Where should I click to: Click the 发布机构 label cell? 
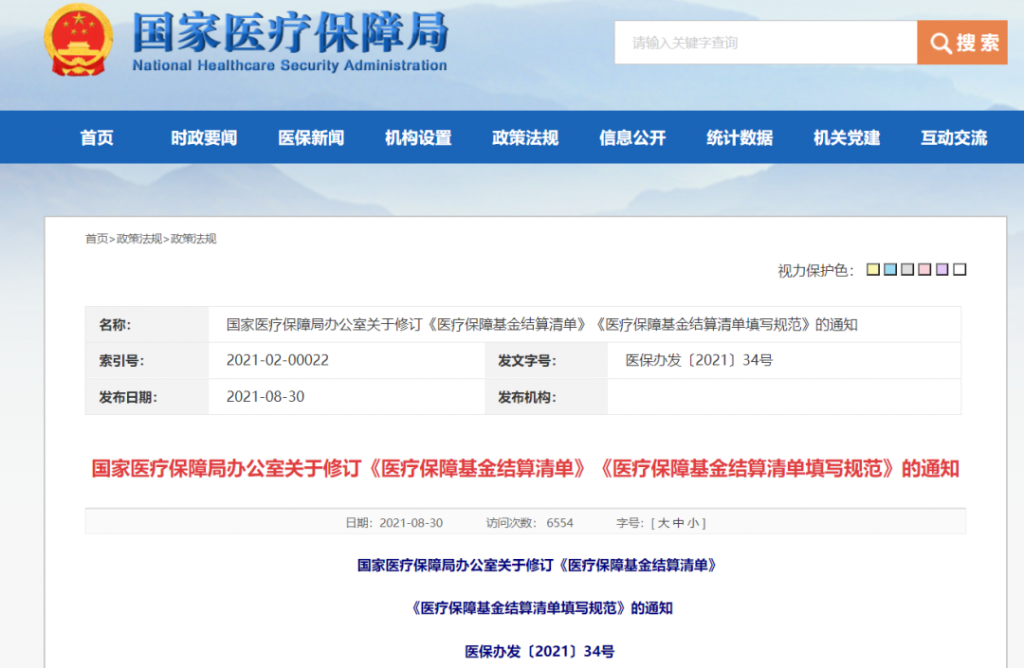click(x=546, y=397)
